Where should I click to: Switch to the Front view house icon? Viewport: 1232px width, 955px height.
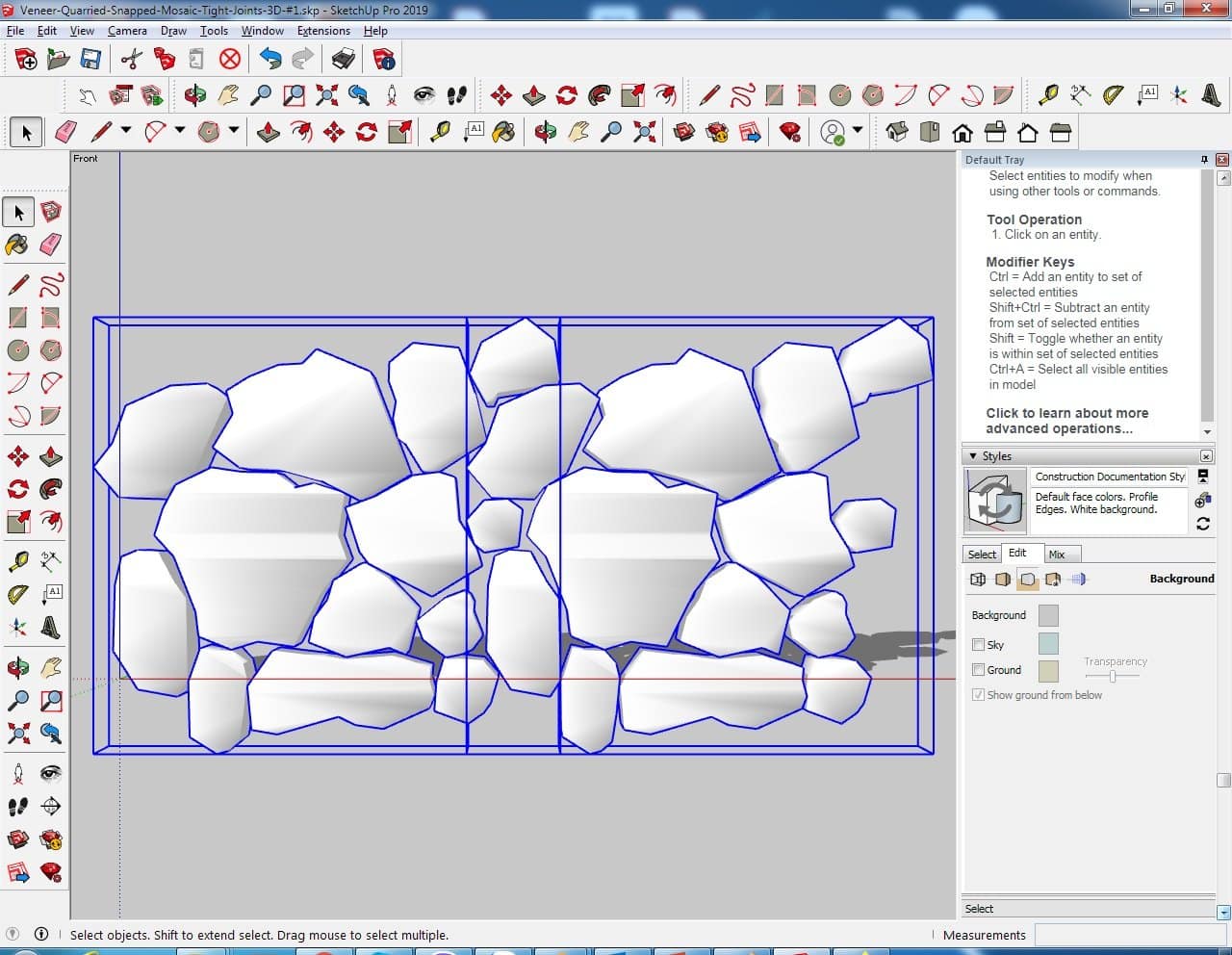pos(962,132)
